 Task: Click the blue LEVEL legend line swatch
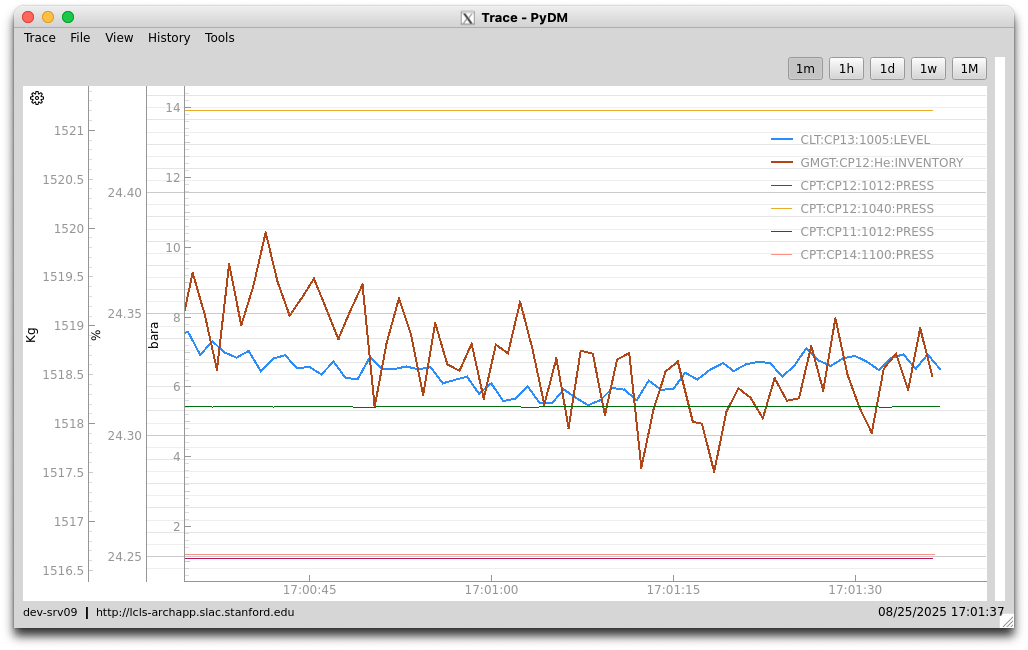[782, 139]
